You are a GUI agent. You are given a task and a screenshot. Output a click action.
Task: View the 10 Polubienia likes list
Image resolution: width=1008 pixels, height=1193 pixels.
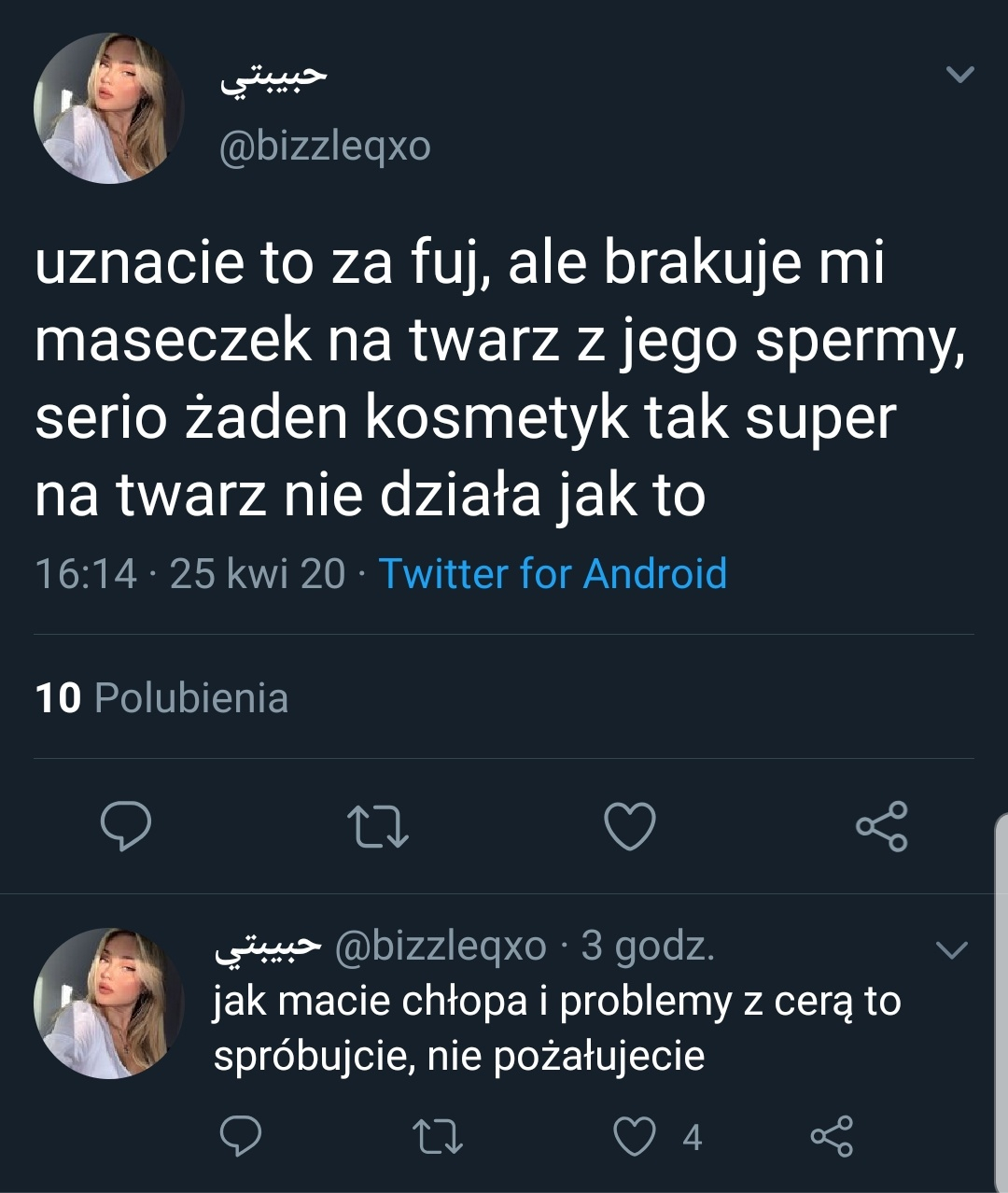[161, 697]
